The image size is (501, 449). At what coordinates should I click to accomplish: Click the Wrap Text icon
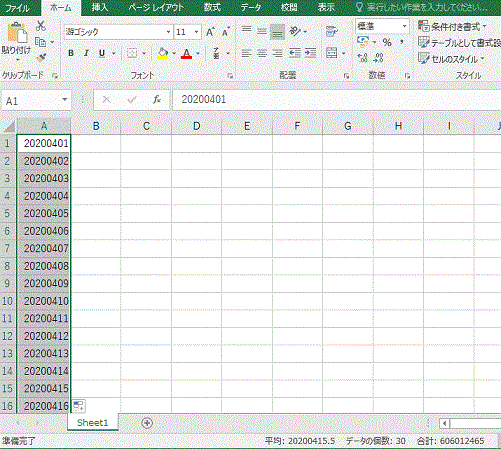(332, 32)
